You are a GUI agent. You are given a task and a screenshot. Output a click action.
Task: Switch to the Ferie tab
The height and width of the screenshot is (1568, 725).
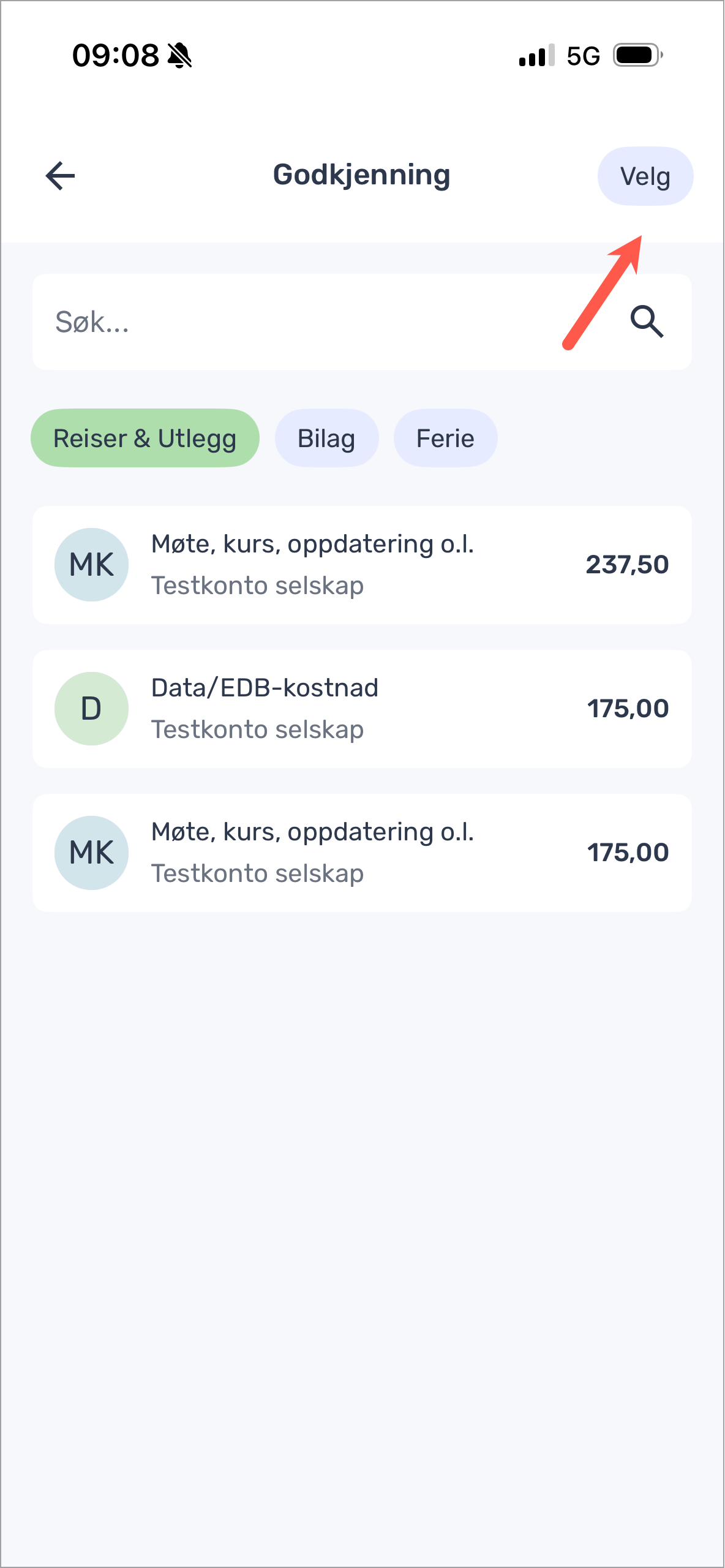point(445,439)
